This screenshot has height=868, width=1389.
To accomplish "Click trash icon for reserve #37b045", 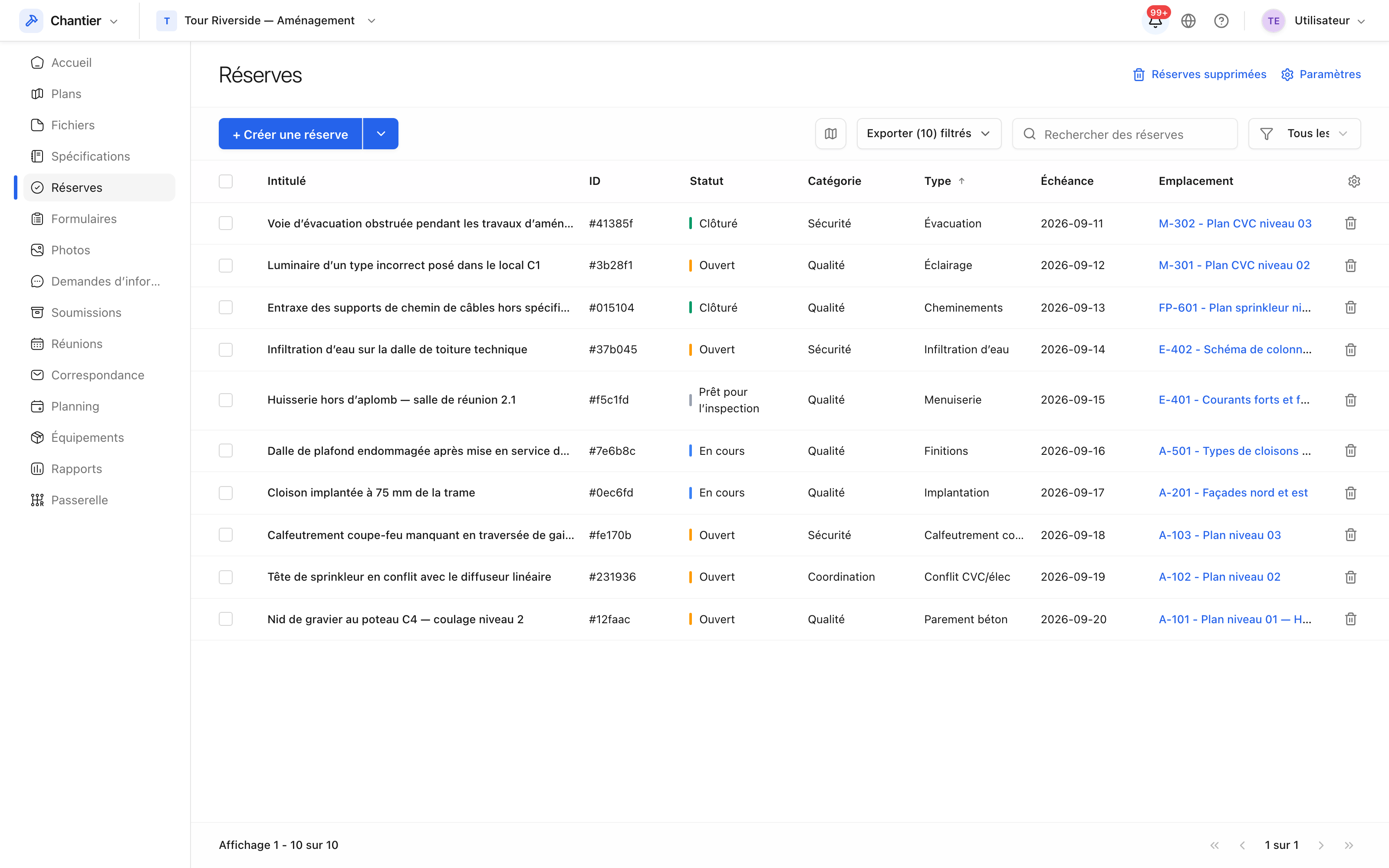I will tap(1350, 350).
